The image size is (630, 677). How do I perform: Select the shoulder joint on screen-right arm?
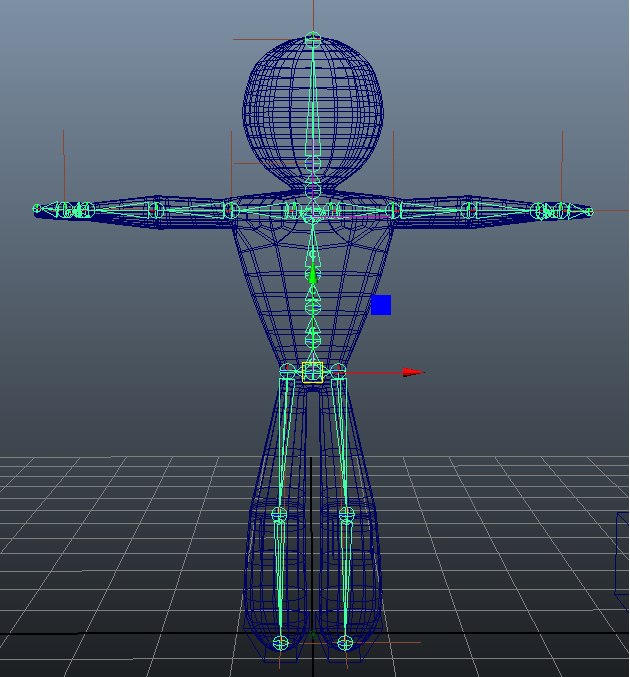[x=393, y=211]
